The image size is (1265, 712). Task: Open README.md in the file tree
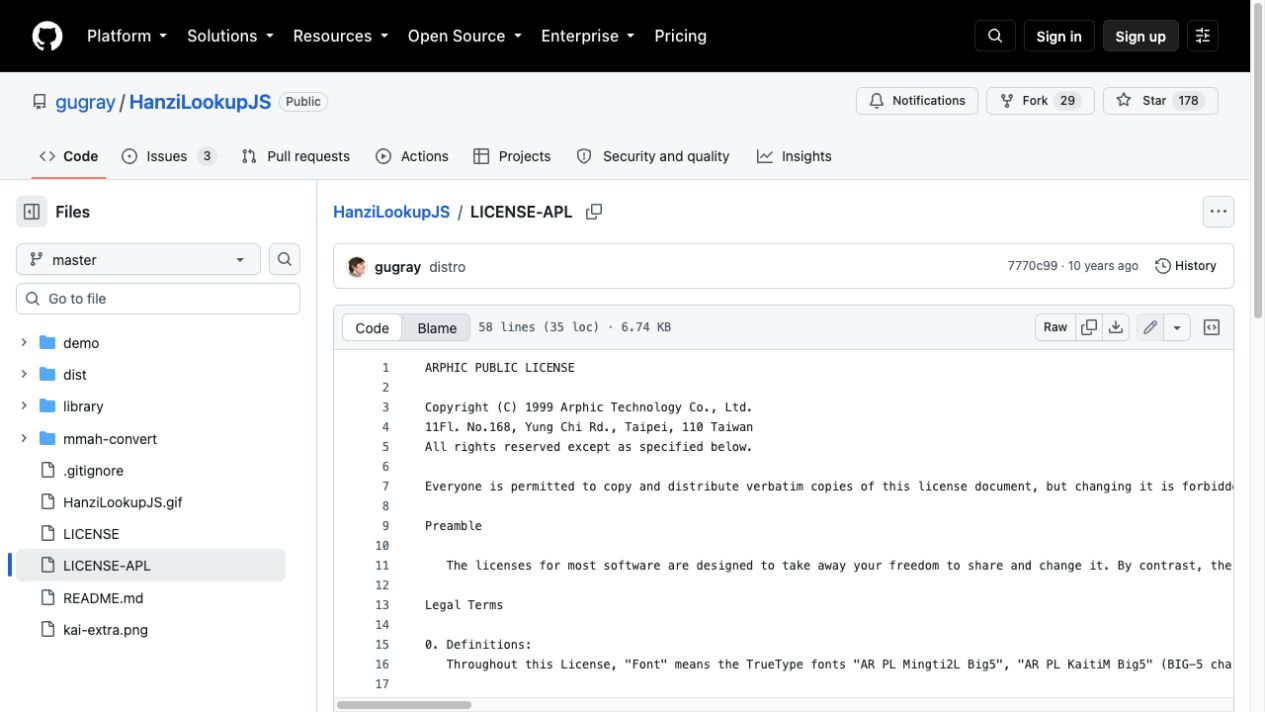point(103,598)
